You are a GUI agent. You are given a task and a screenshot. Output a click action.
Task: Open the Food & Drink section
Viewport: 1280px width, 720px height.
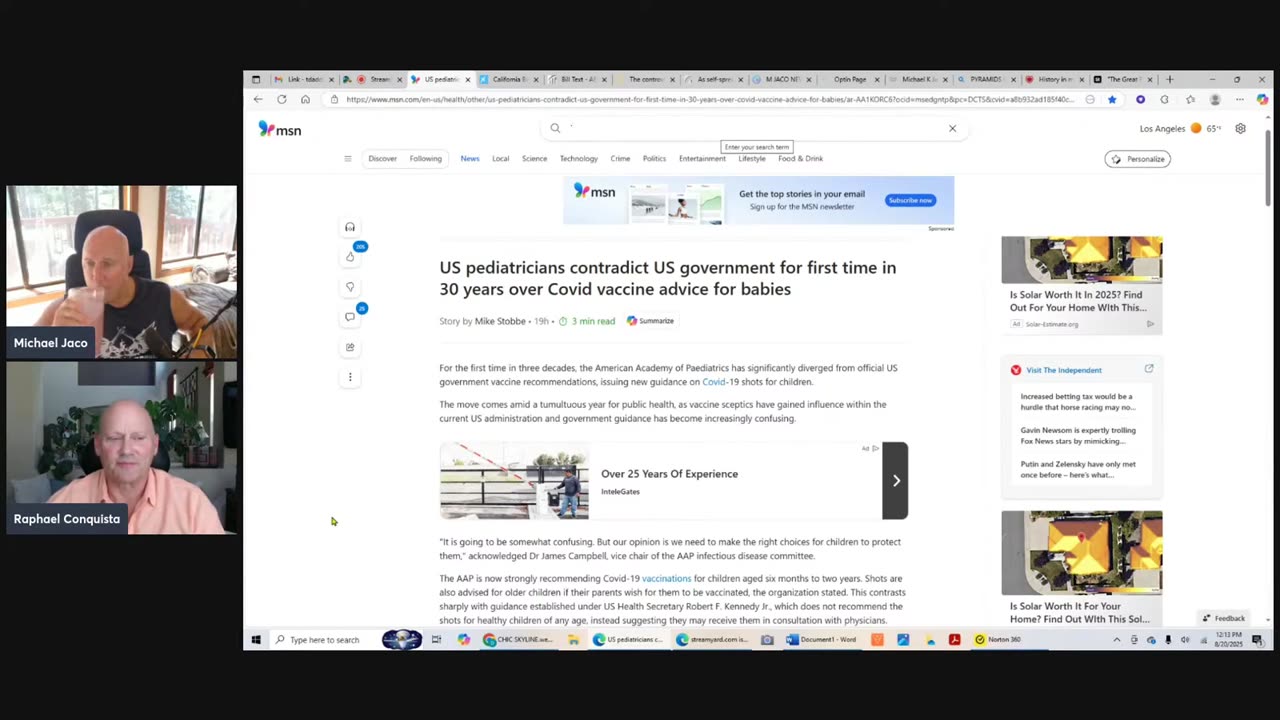click(x=800, y=158)
